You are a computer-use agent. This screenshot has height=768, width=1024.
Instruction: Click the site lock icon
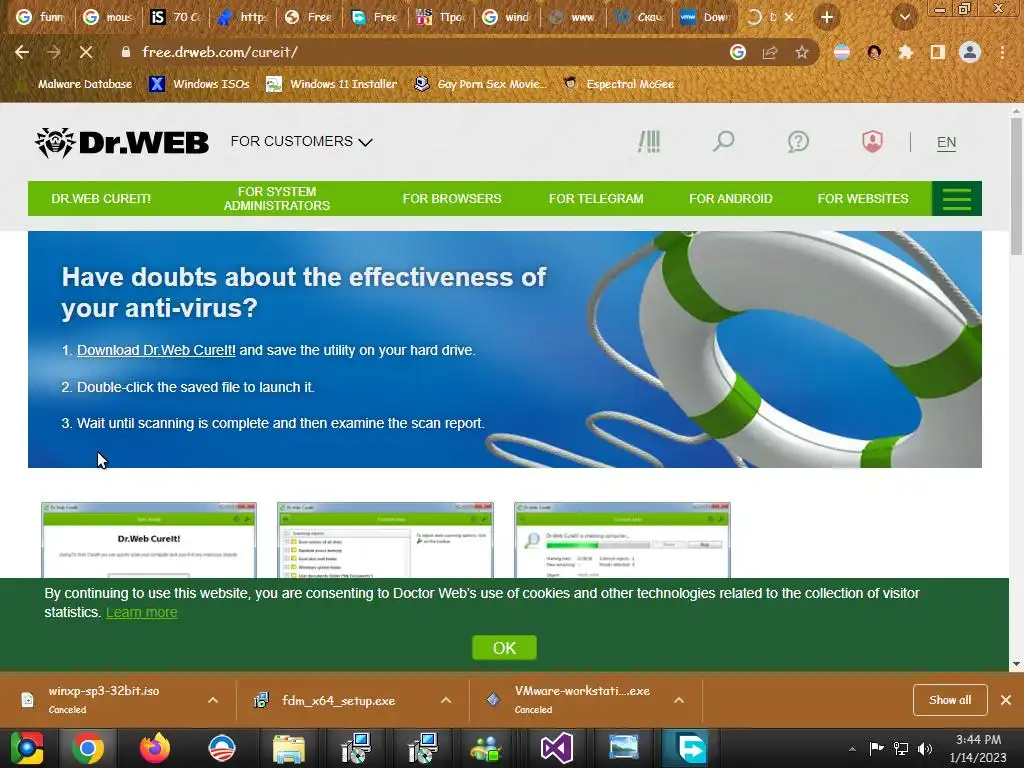point(126,52)
